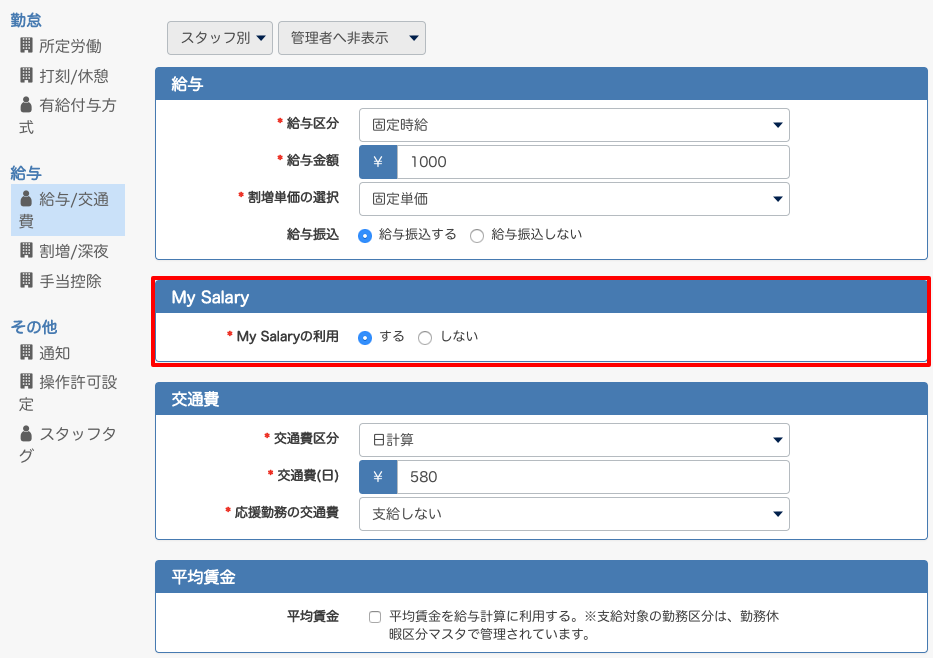This screenshot has height=658, width=933.
Task: Click person icon beside 有給付与方式
Action: click(26, 105)
